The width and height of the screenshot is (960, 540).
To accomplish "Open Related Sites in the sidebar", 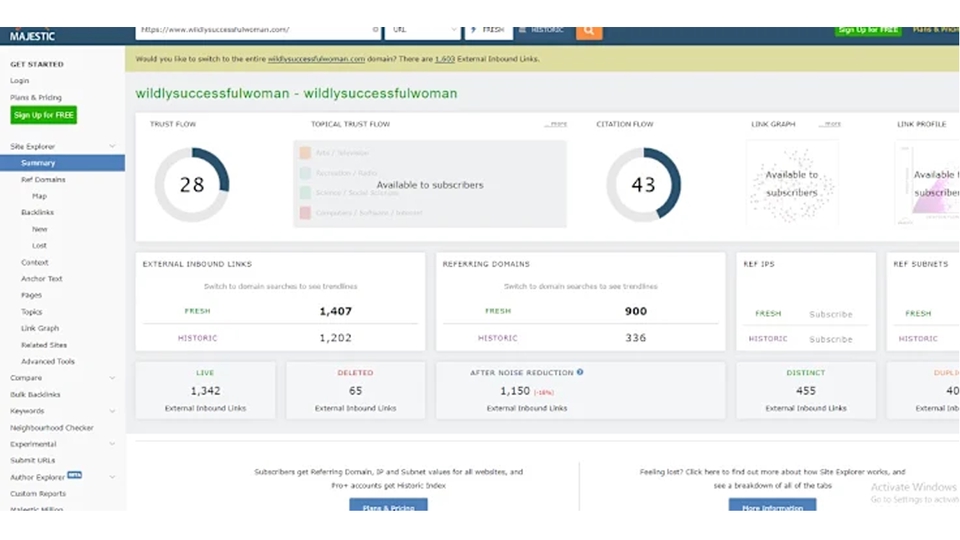I will (x=44, y=345).
